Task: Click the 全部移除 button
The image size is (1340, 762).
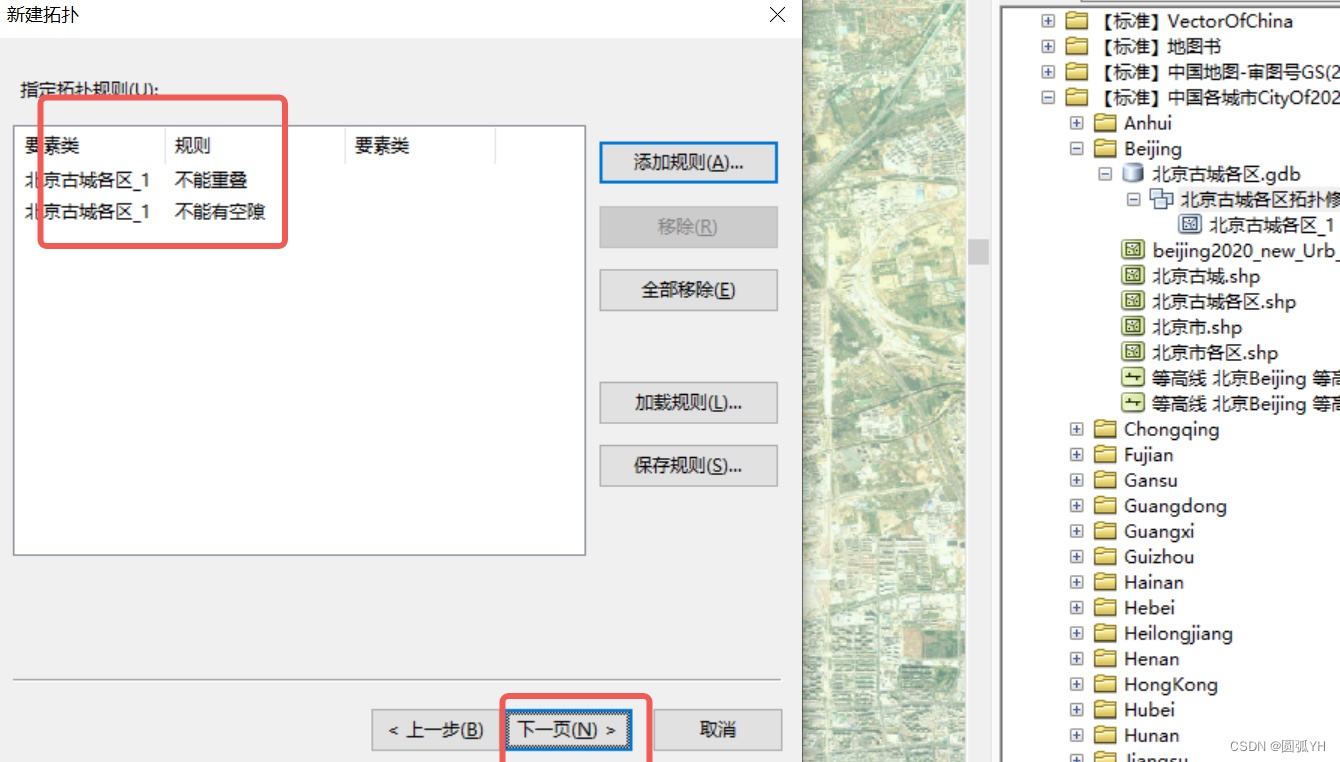Action: pos(688,290)
